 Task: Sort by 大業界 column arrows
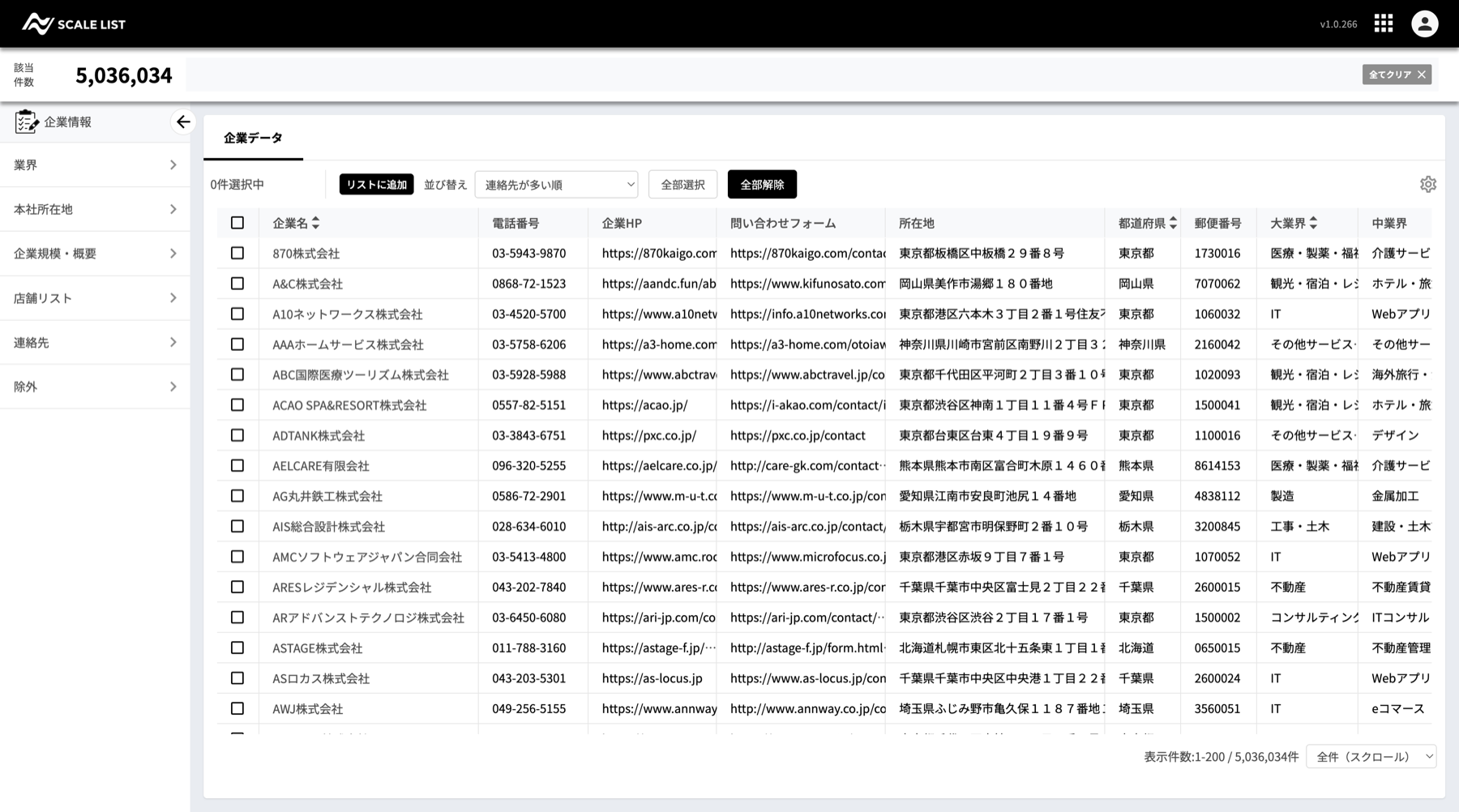point(1313,223)
